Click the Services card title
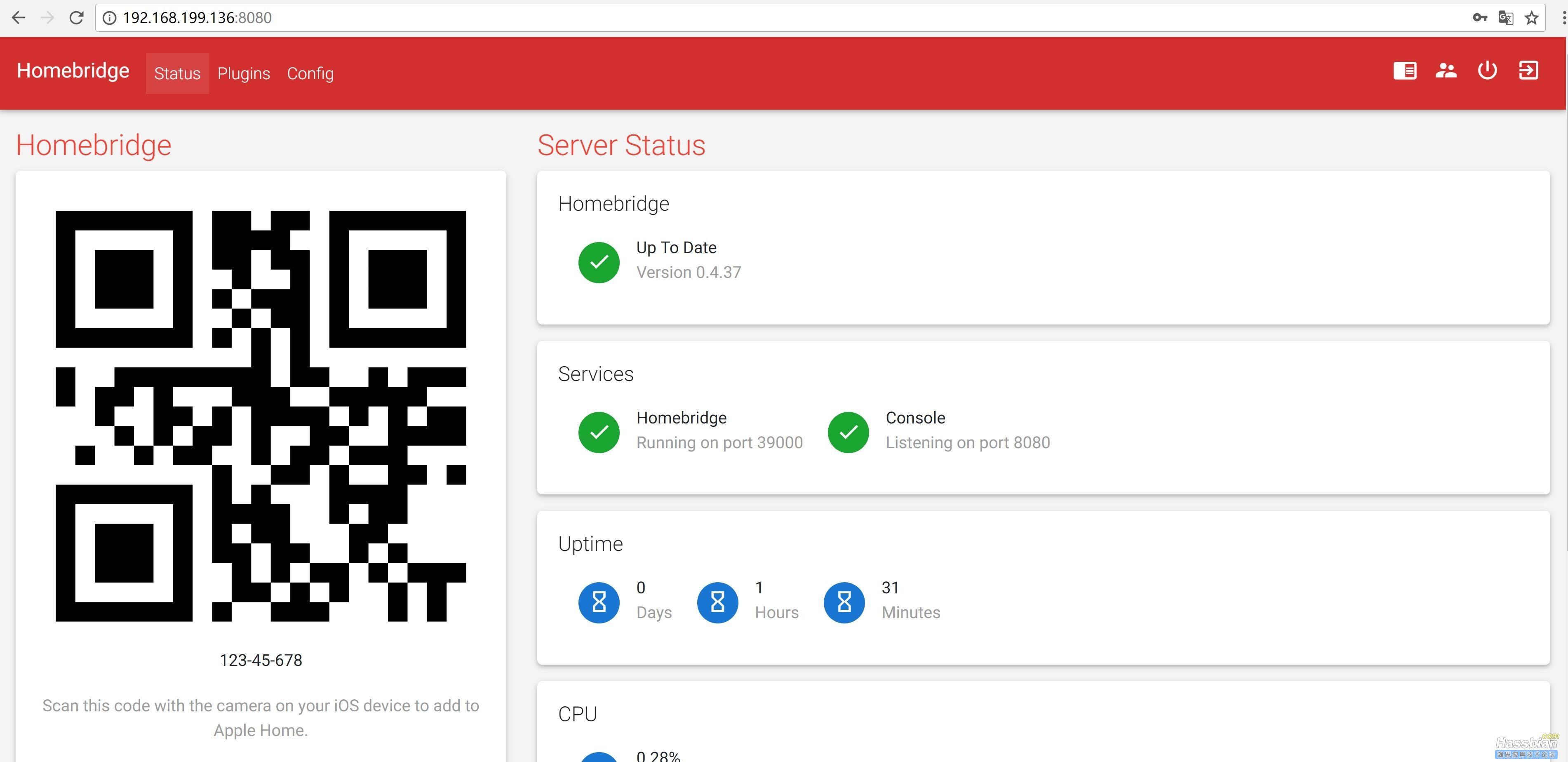The height and width of the screenshot is (762, 1568). [595, 374]
